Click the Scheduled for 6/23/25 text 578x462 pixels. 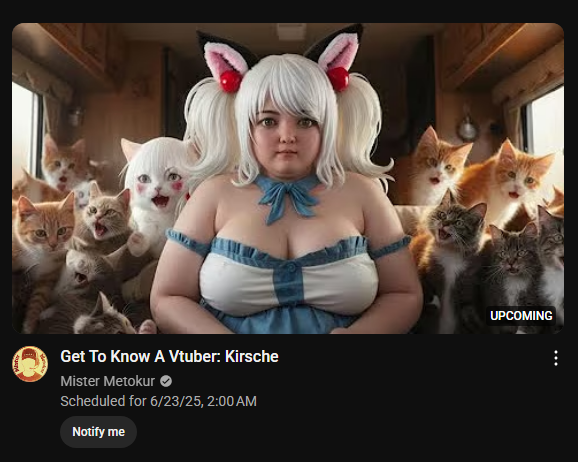[130, 401]
